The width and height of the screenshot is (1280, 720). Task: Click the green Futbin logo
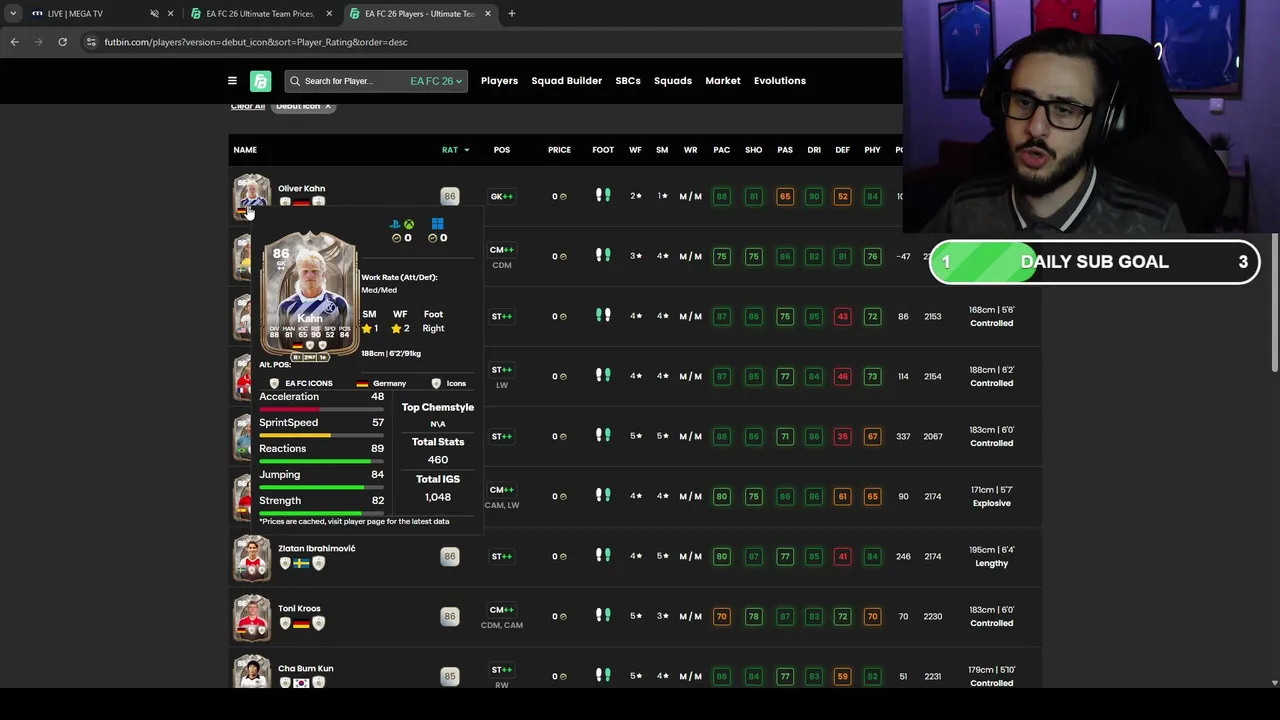[260, 81]
